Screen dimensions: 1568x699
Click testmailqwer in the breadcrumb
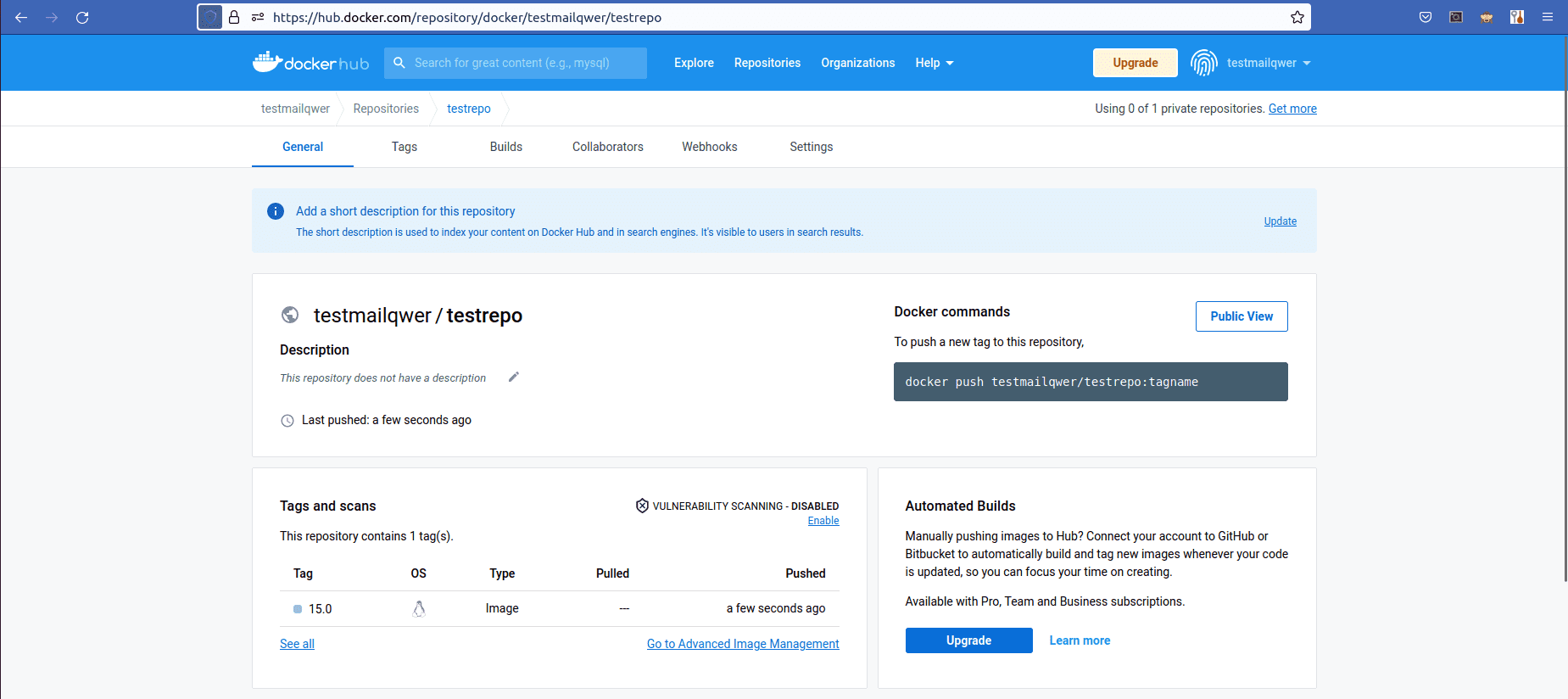click(295, 109)
